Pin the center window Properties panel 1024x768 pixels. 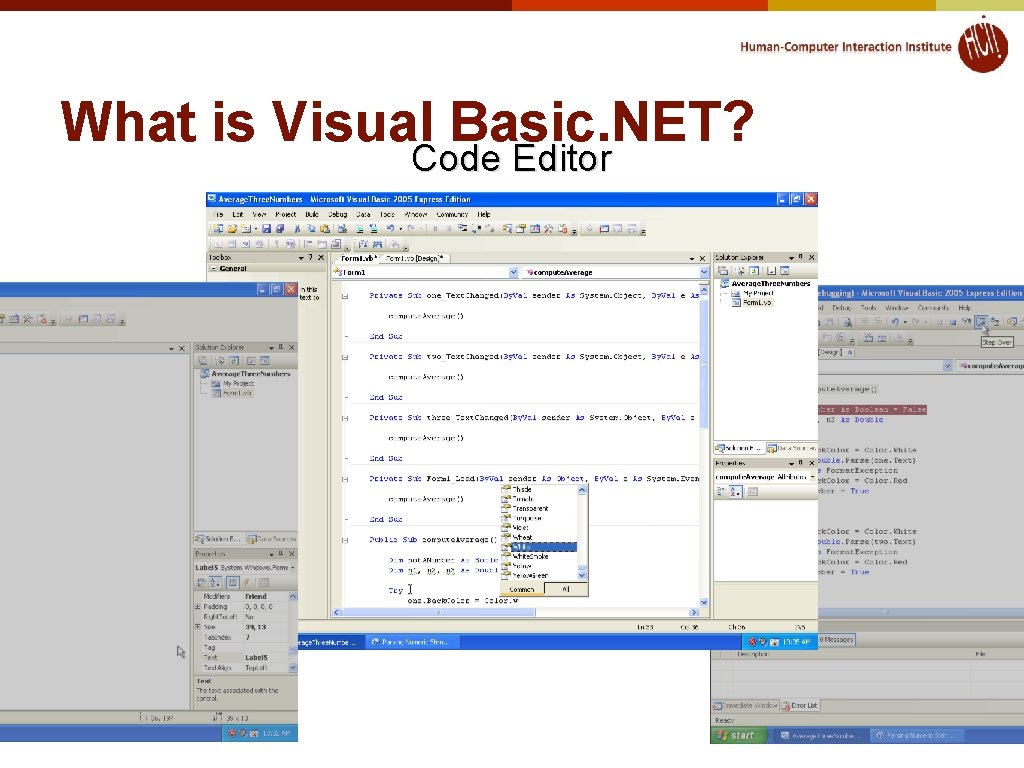(801, 463)
